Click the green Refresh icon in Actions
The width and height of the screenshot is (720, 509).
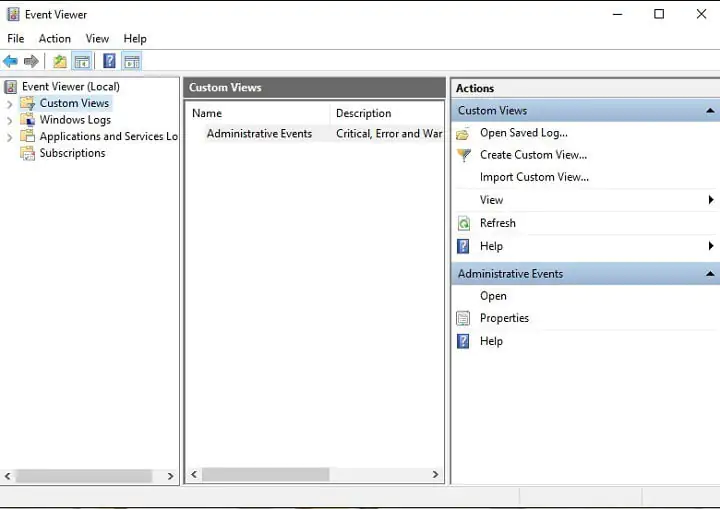[x=463, y=223]
